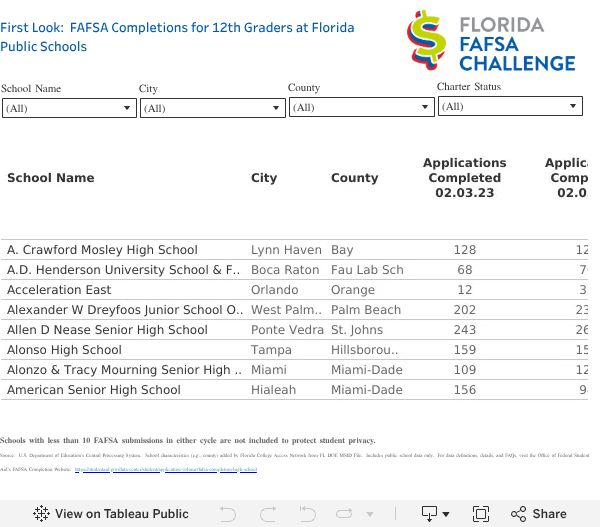This screenshot has width=600, height=527.
Task: Expand the Charter Status filter dropdown
Action: pyautogui.click(x=510, y=106)
